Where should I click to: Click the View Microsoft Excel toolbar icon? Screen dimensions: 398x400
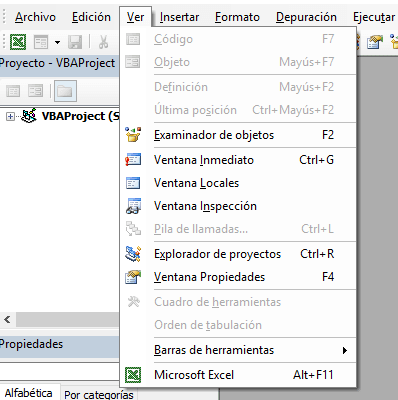[18, 42]
